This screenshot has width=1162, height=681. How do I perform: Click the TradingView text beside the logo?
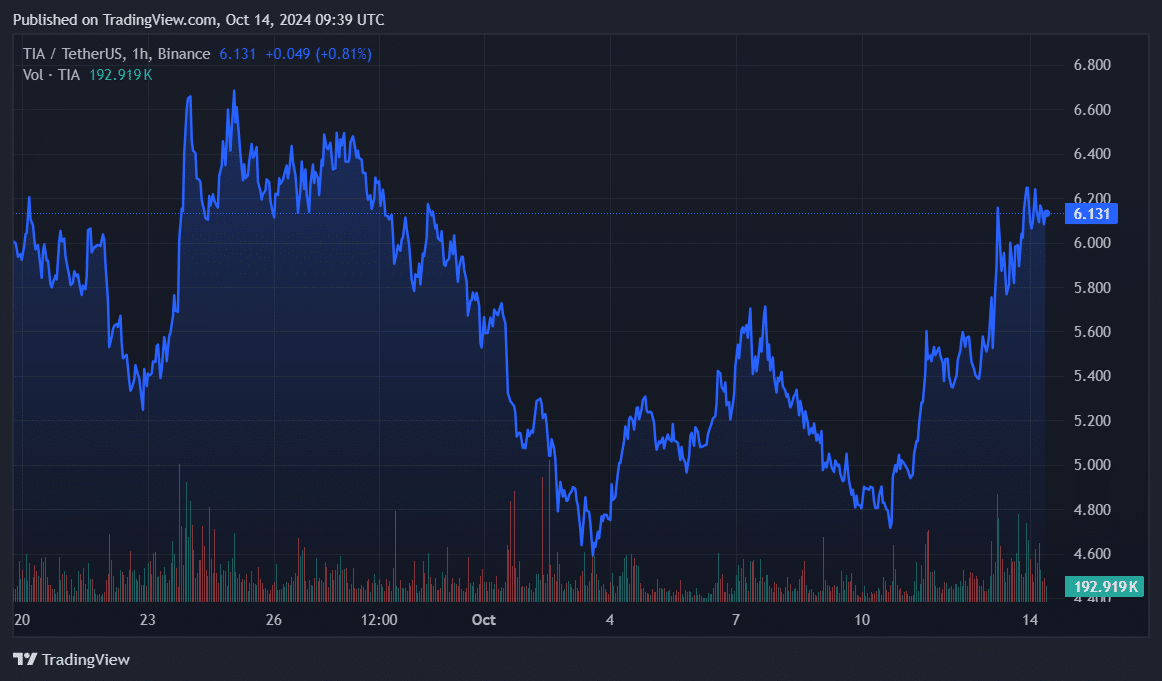(x=88, y=659)
